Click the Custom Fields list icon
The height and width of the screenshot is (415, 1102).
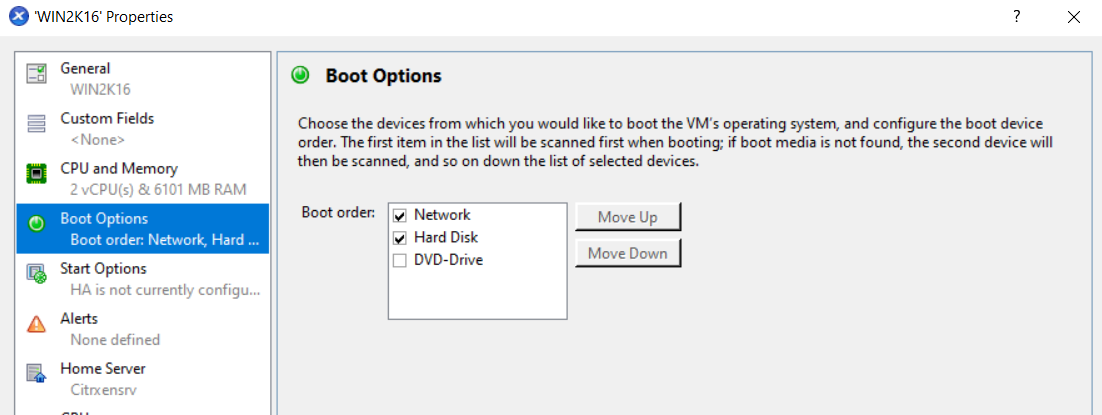pyautogui.click(x=36, y=124)
